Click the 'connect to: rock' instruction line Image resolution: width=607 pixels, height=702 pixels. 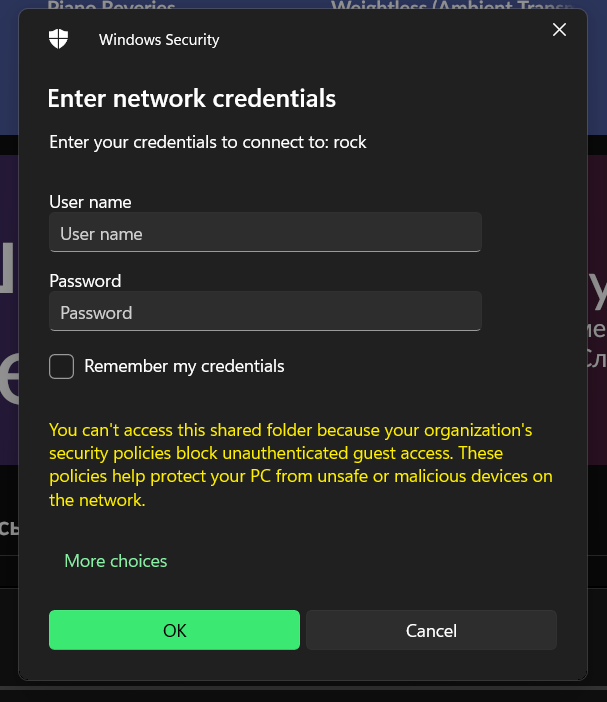coord(208,142)
